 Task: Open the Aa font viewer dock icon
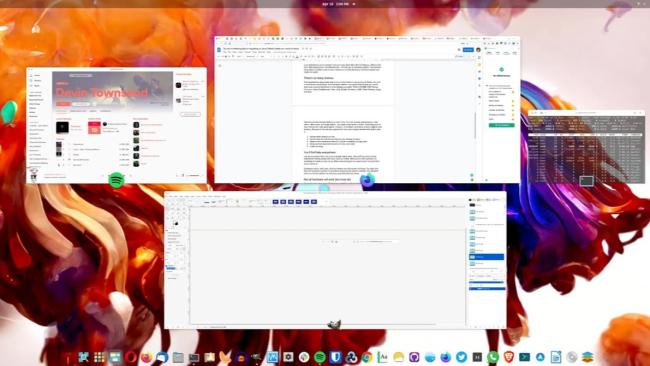[x=383, y=357]
